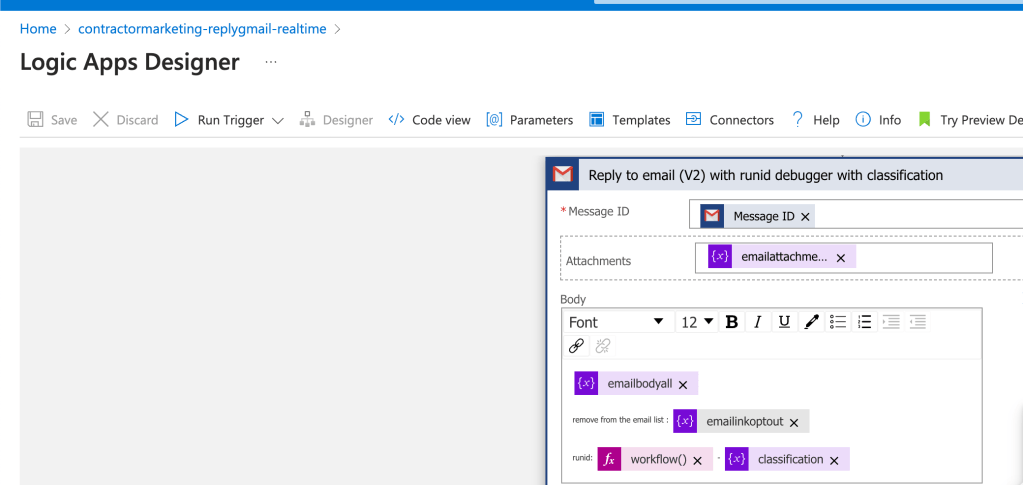Viewport: 1023px width, 485px height.
Task: Click the increase indent icon
Action: pyautogui.click(x=891, y=322)
